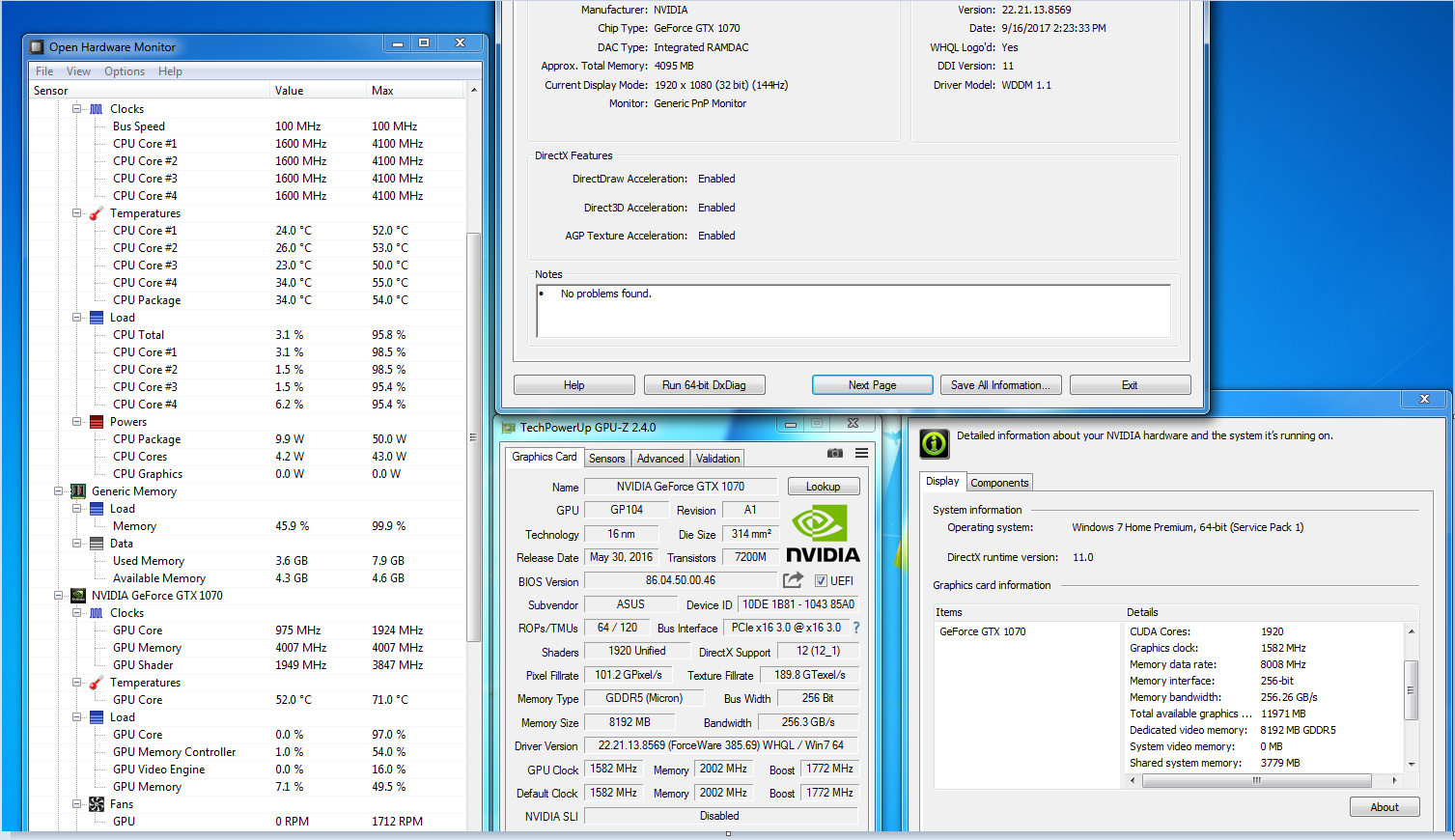Open the File menu in Open Hardware Monitor
The image size is (1455, 840).
point(44,71)
